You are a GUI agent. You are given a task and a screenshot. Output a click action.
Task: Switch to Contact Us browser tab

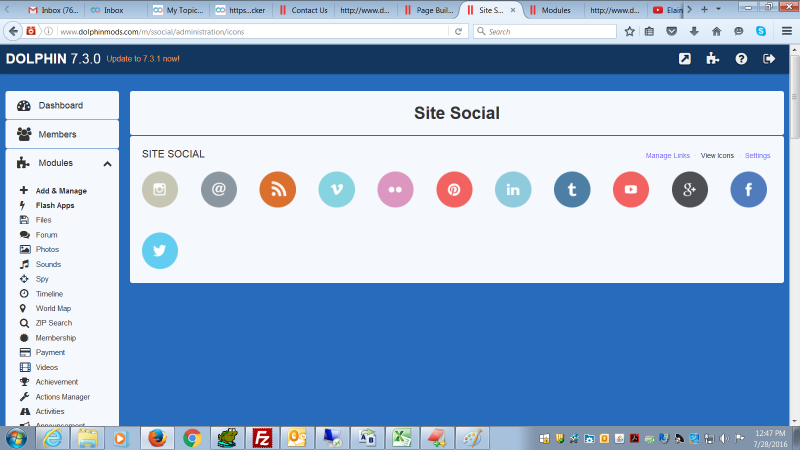click(304, 10)
